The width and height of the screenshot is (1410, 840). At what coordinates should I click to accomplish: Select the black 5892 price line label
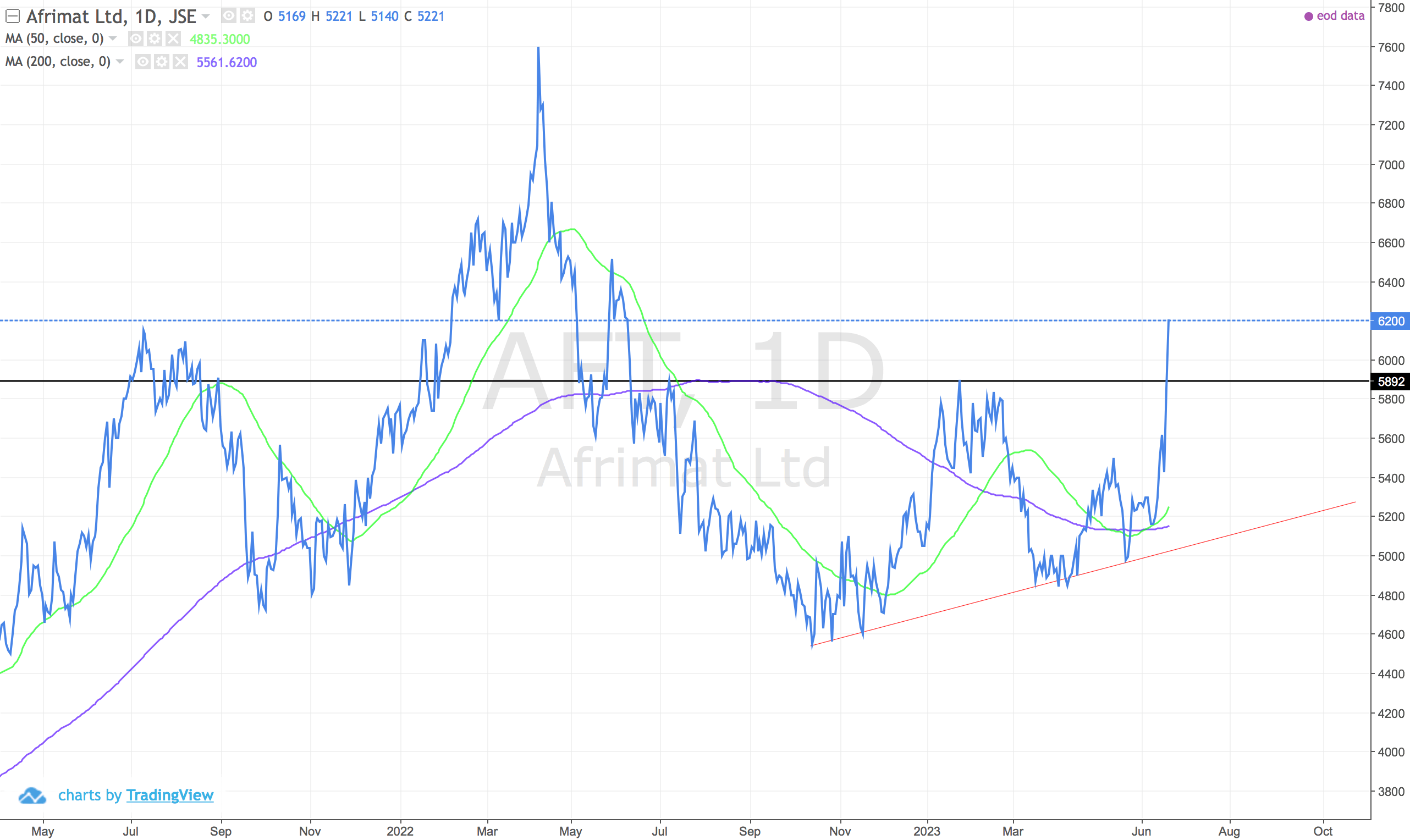tap(1390, 382)
